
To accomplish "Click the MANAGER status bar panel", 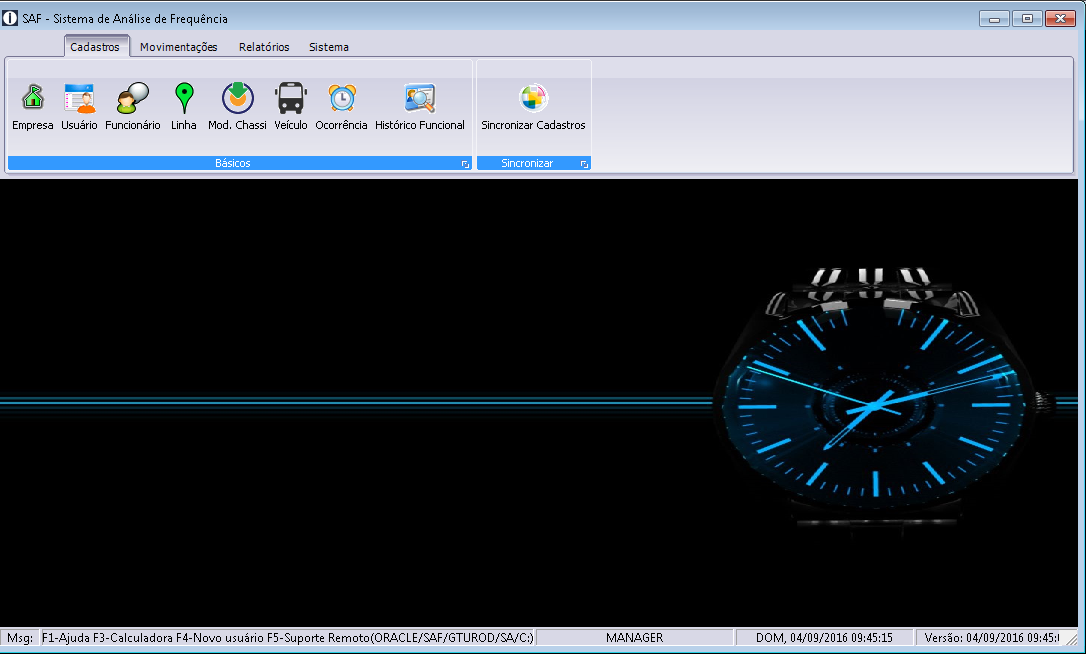I will tap(634, 638).
